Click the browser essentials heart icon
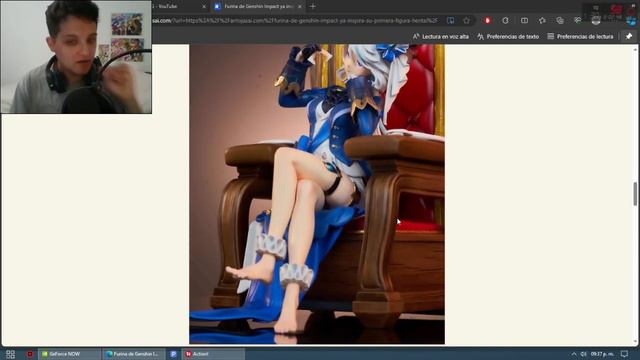Screen dimensions: 640x360 (x=578, y=20)
